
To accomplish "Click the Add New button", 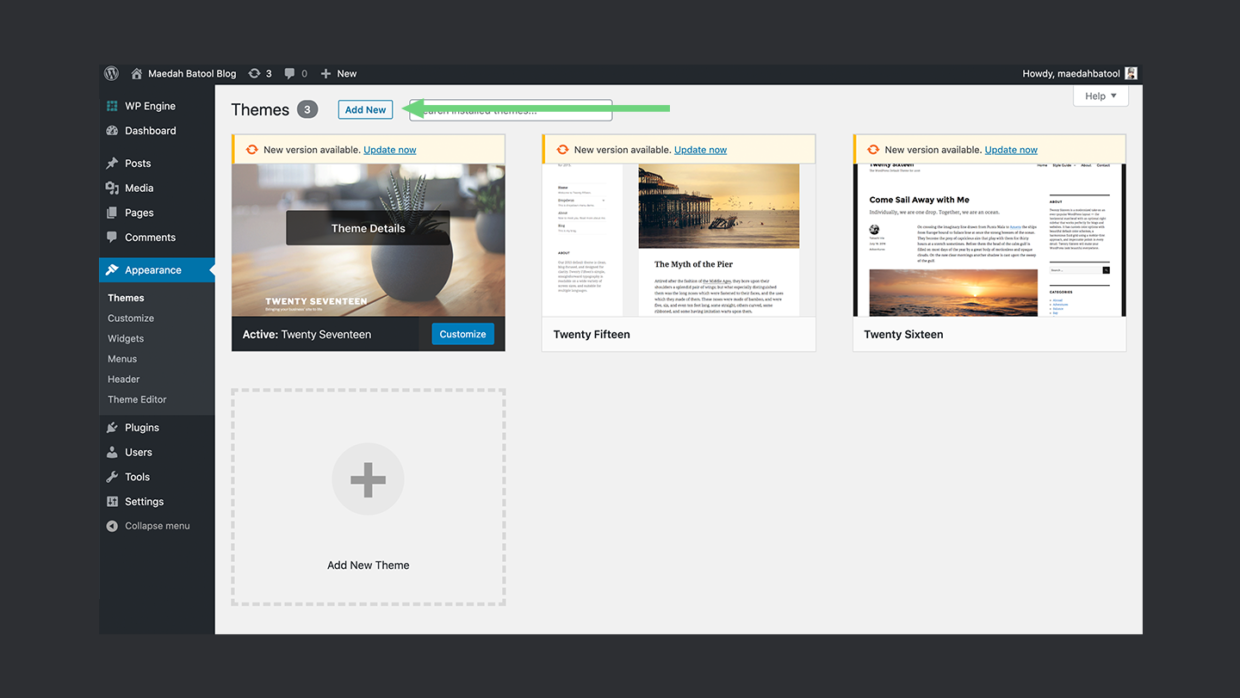I will [x=365, y=110].
